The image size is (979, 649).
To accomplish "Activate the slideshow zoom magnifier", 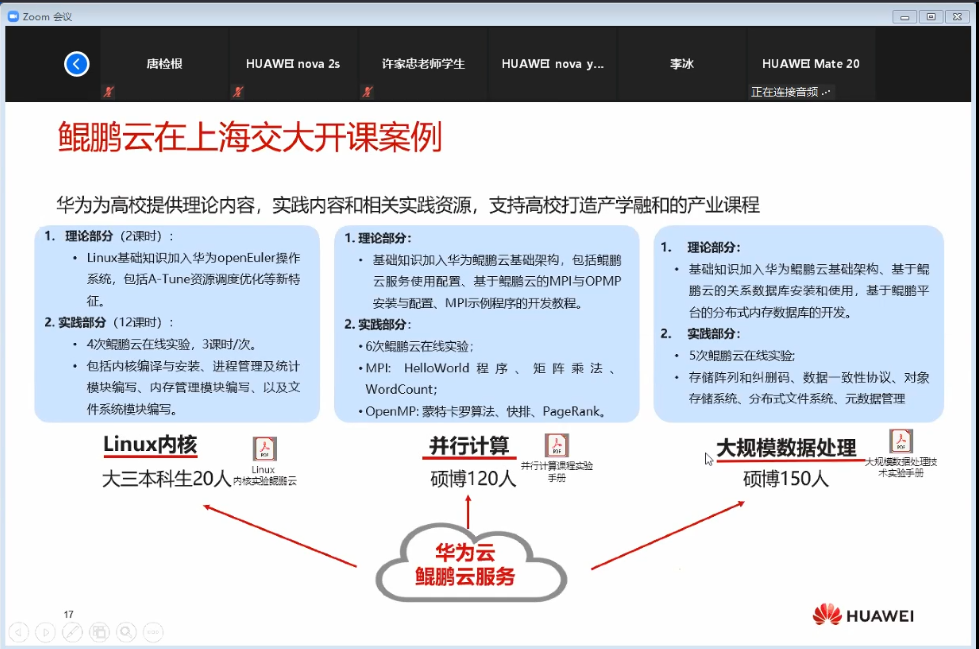I will point(126,631).
